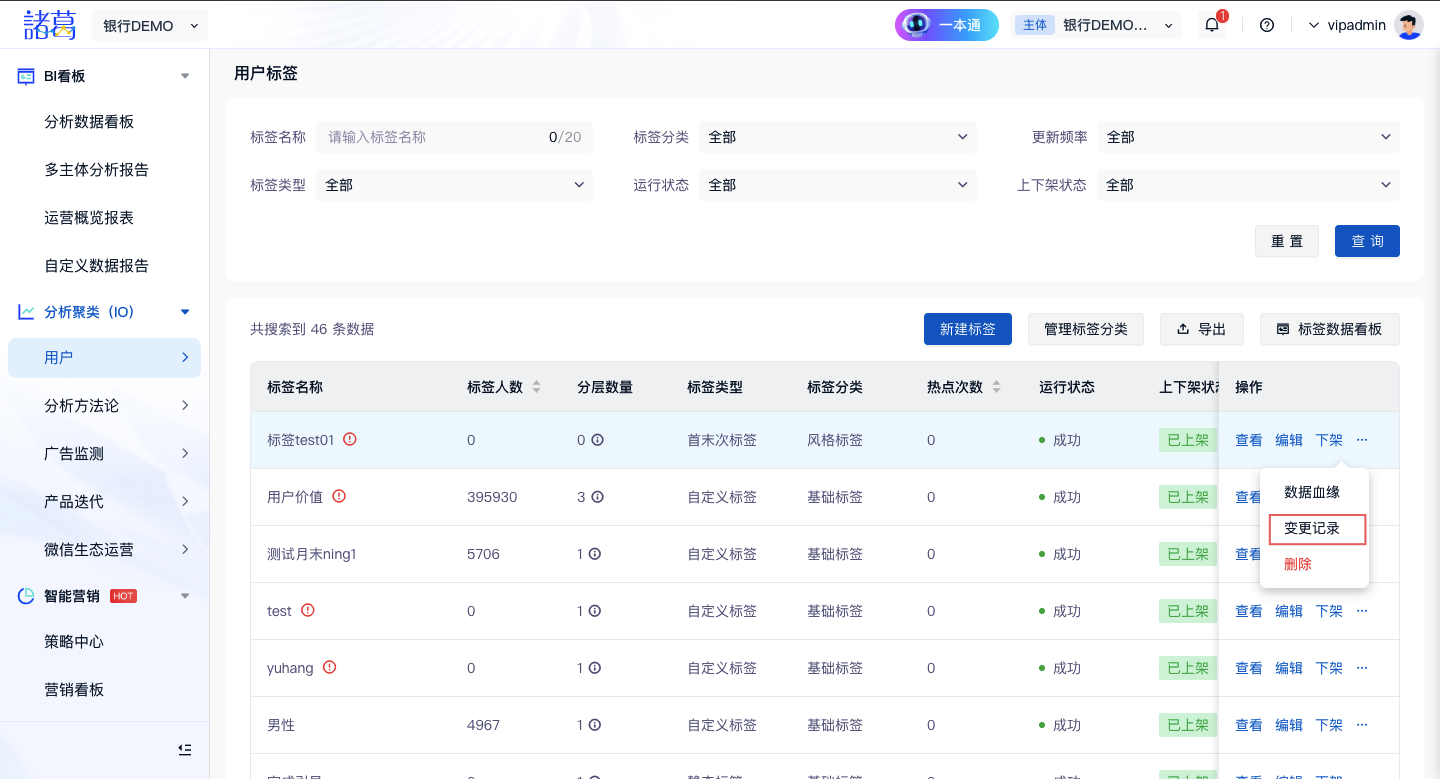1440x779 pixels.
Task: Click 编辑 link for yuhang row
Action: (1289, 668)
